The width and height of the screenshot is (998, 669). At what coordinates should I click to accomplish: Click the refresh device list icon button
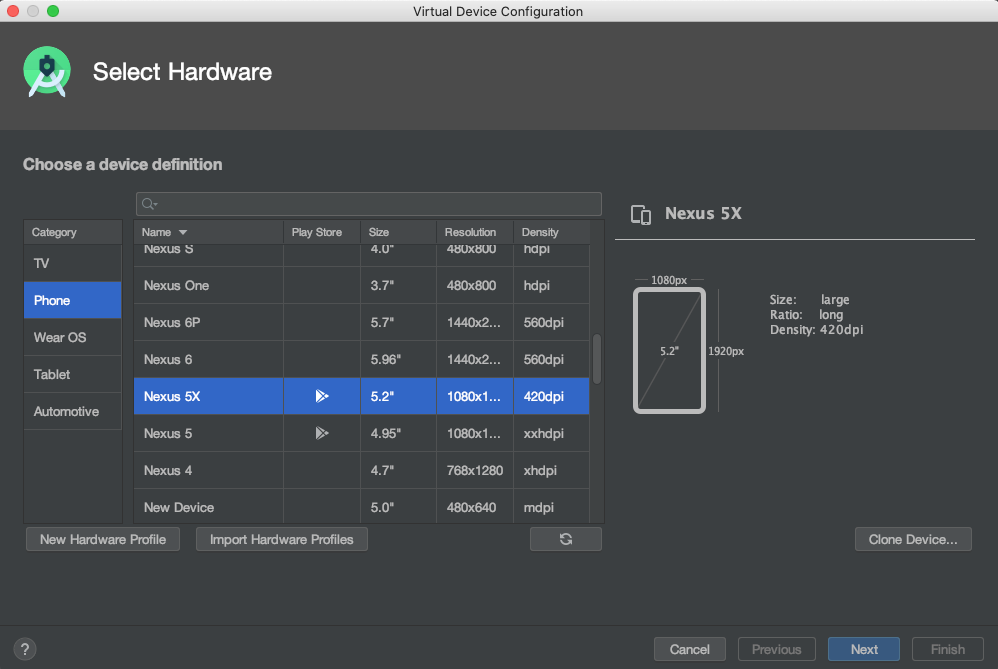coord(565,539)
